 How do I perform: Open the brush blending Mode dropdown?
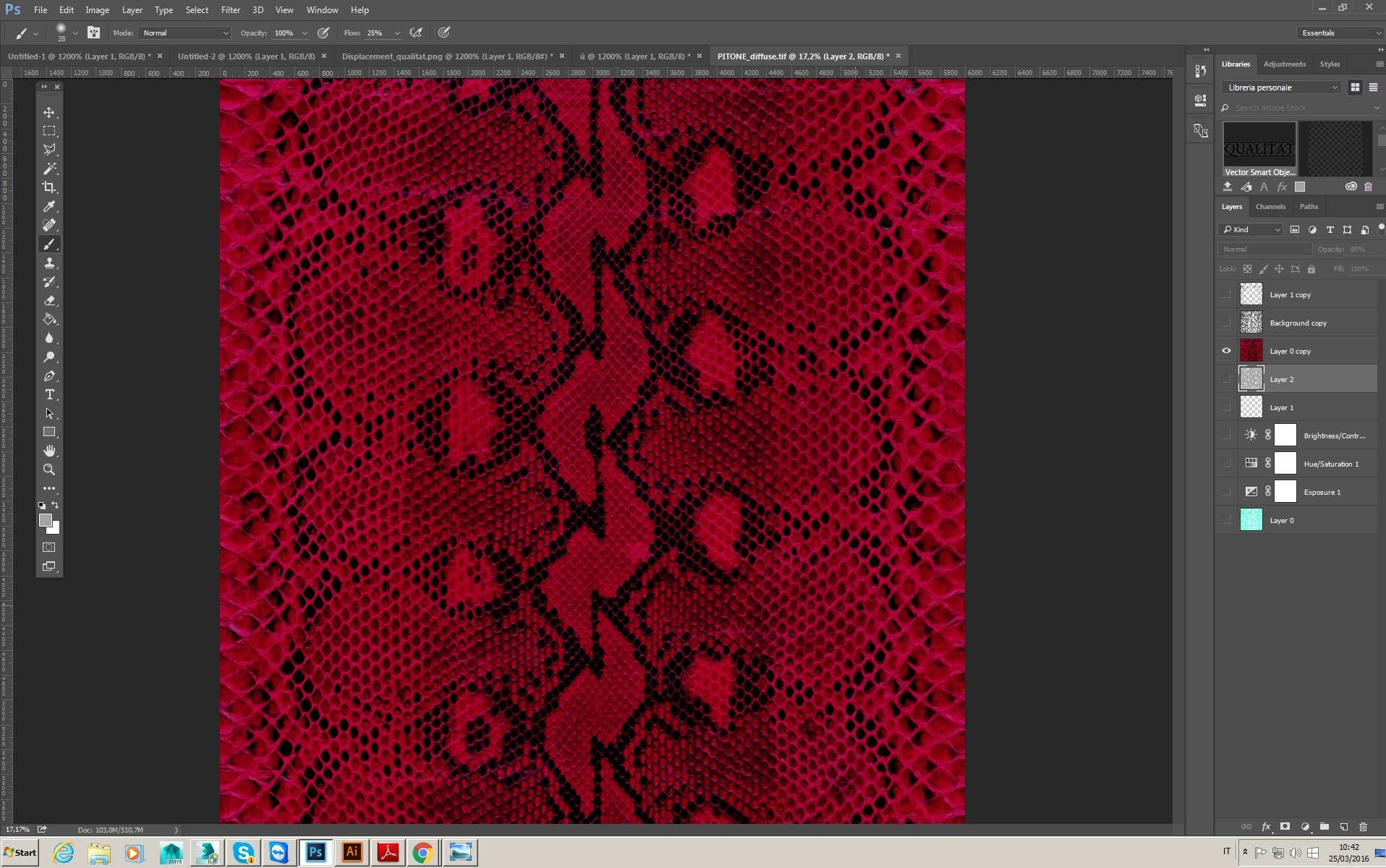coord(185,33)
